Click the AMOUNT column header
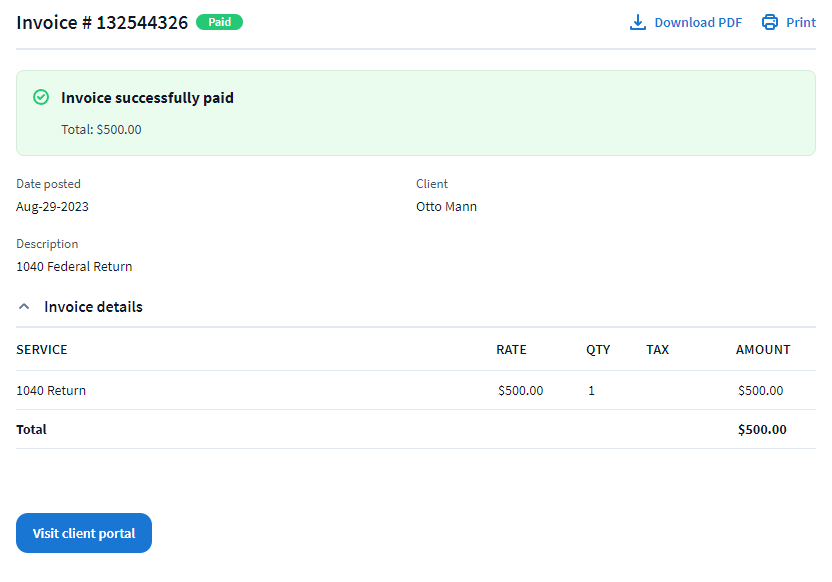Image resolution: width=832 pixels, height=582 pixels. (x=763, y=350)
